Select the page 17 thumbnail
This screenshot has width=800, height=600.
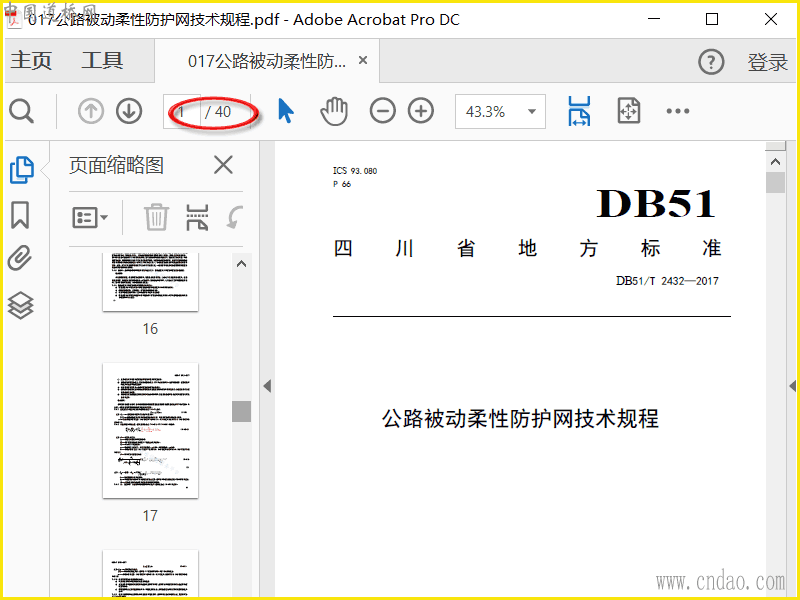[x=150, y=431]
